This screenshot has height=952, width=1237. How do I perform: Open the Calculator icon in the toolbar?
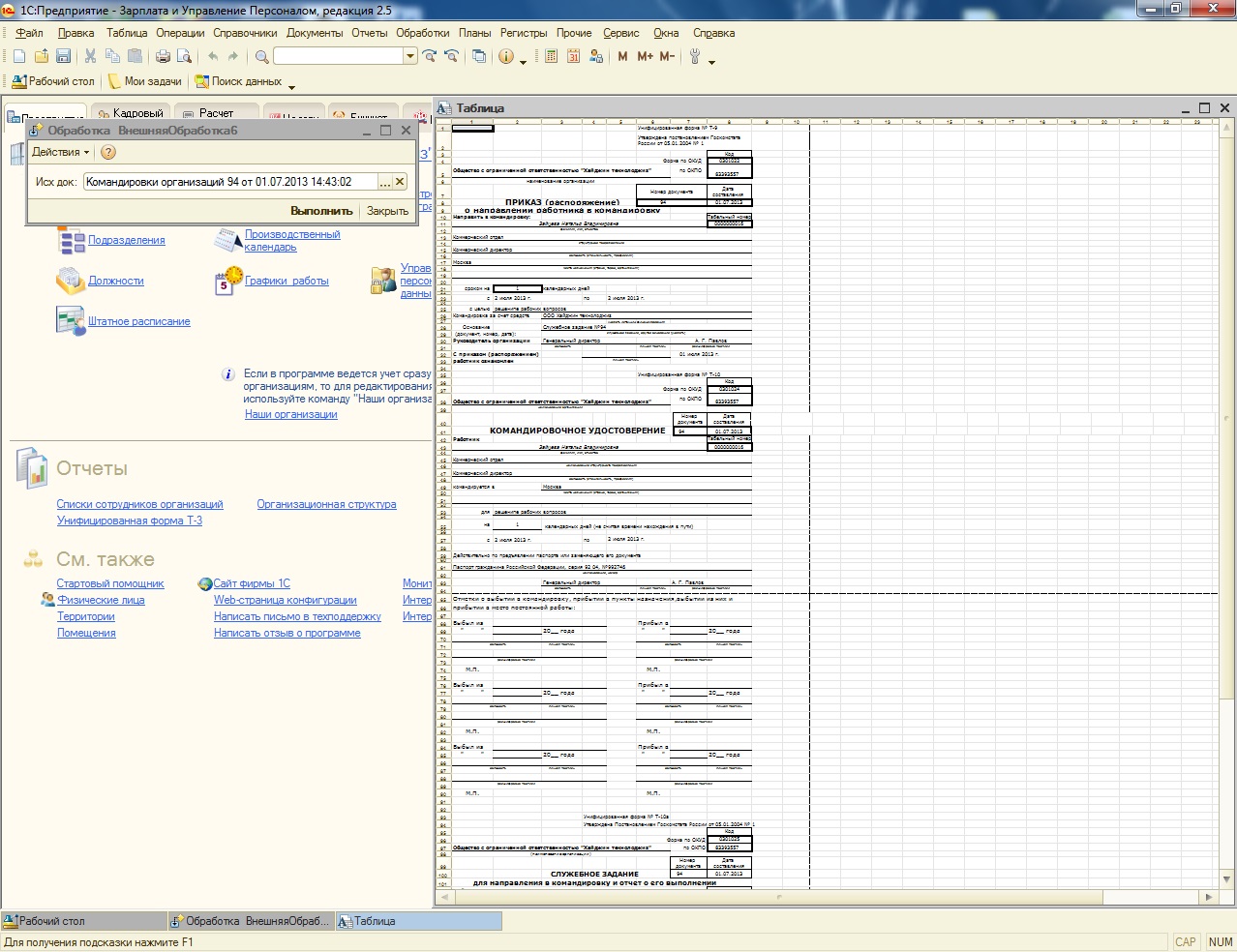[551, 56]
